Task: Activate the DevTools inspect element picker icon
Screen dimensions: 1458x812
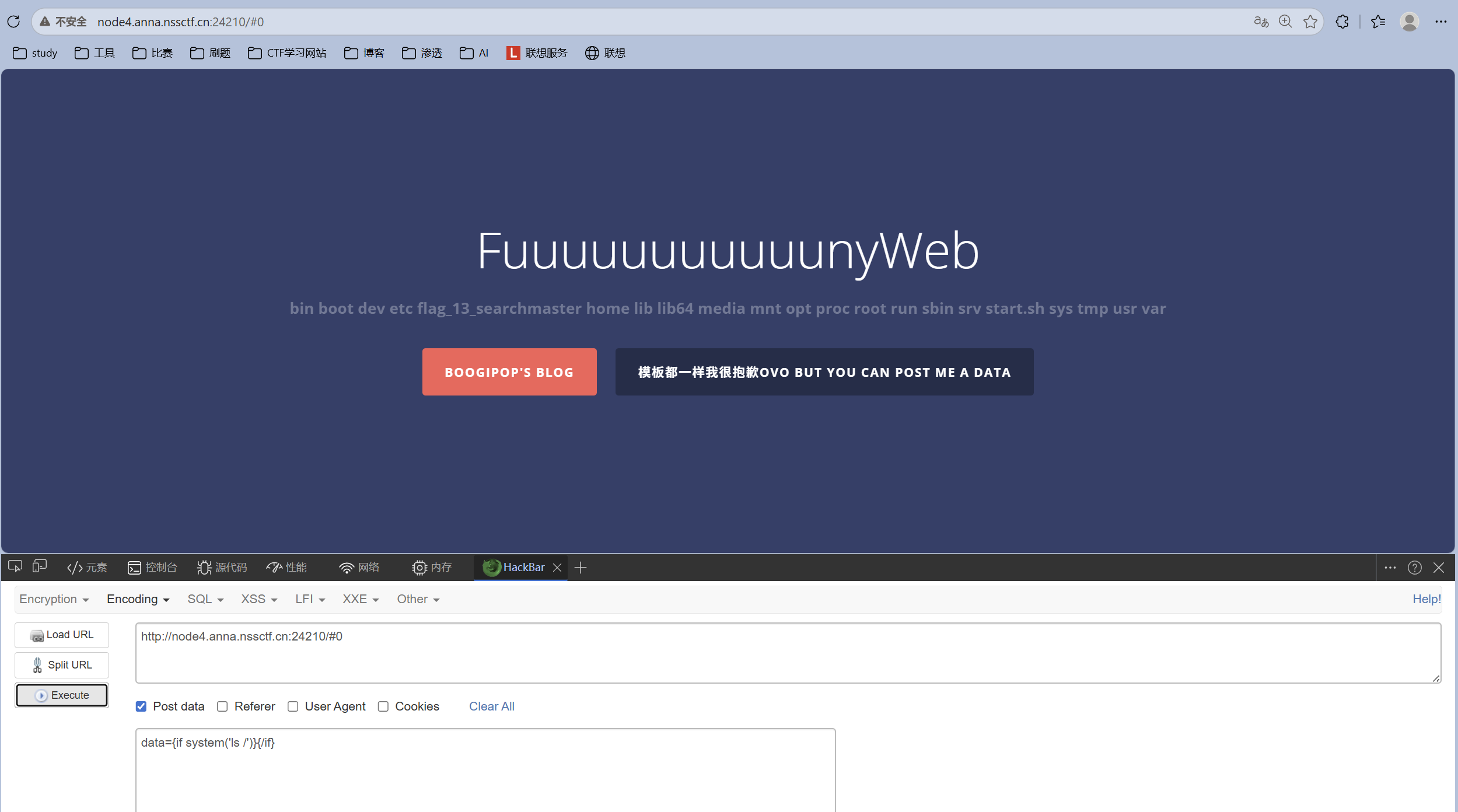Action: click(x=15, y=567)
